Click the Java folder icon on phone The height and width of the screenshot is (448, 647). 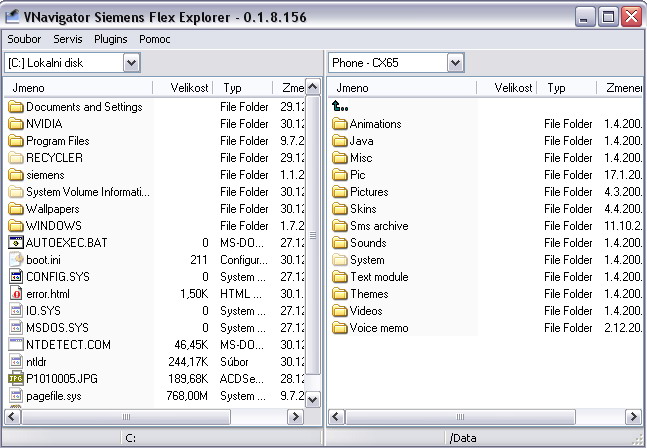click(340, 141)
